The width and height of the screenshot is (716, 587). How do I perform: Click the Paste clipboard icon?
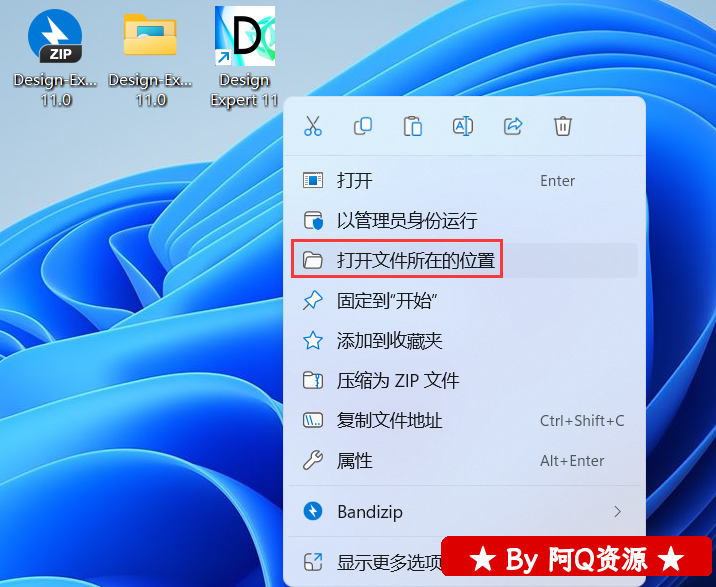[413, 126]
